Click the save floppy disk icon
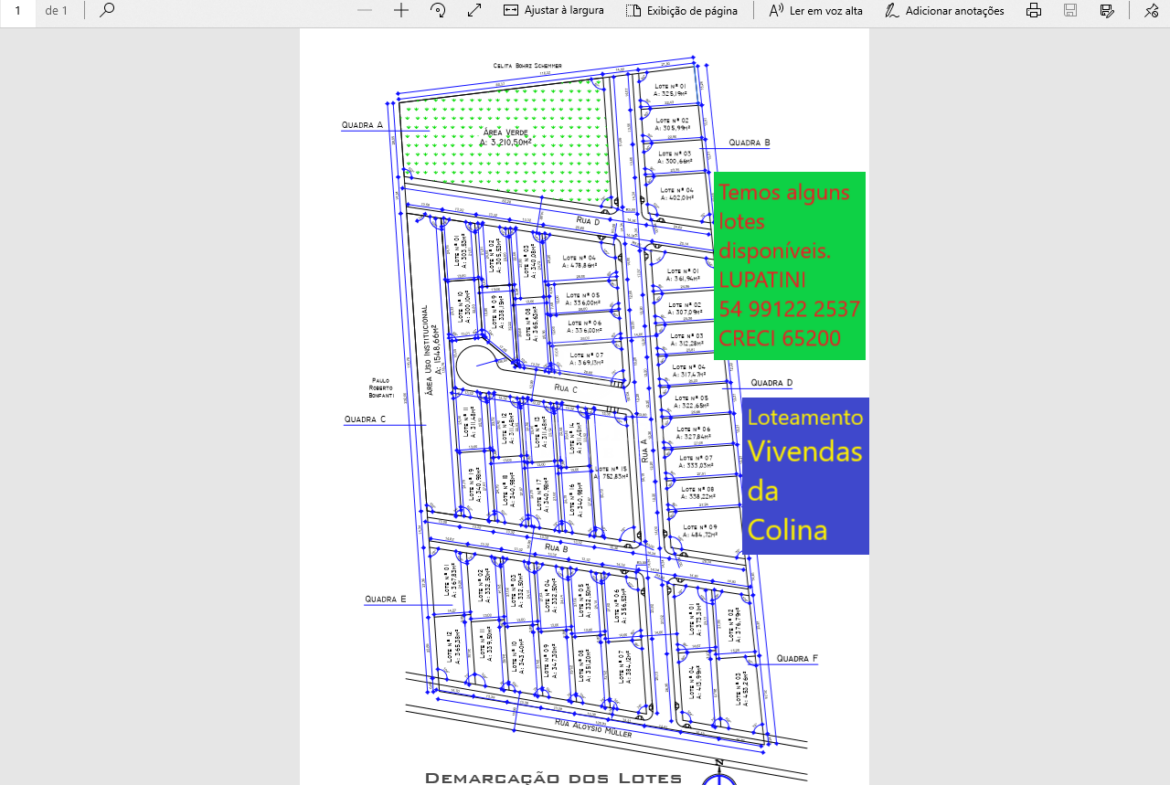 1070,11
